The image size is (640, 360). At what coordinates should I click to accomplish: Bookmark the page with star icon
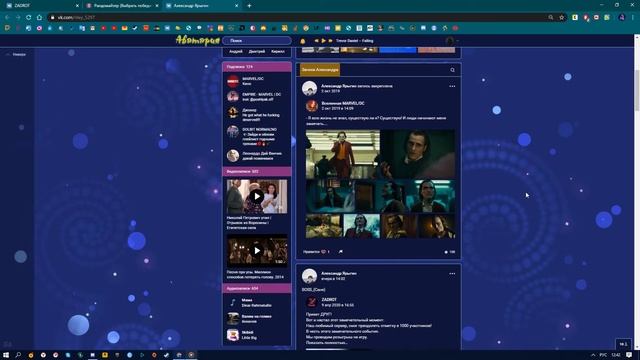point(562,18)
